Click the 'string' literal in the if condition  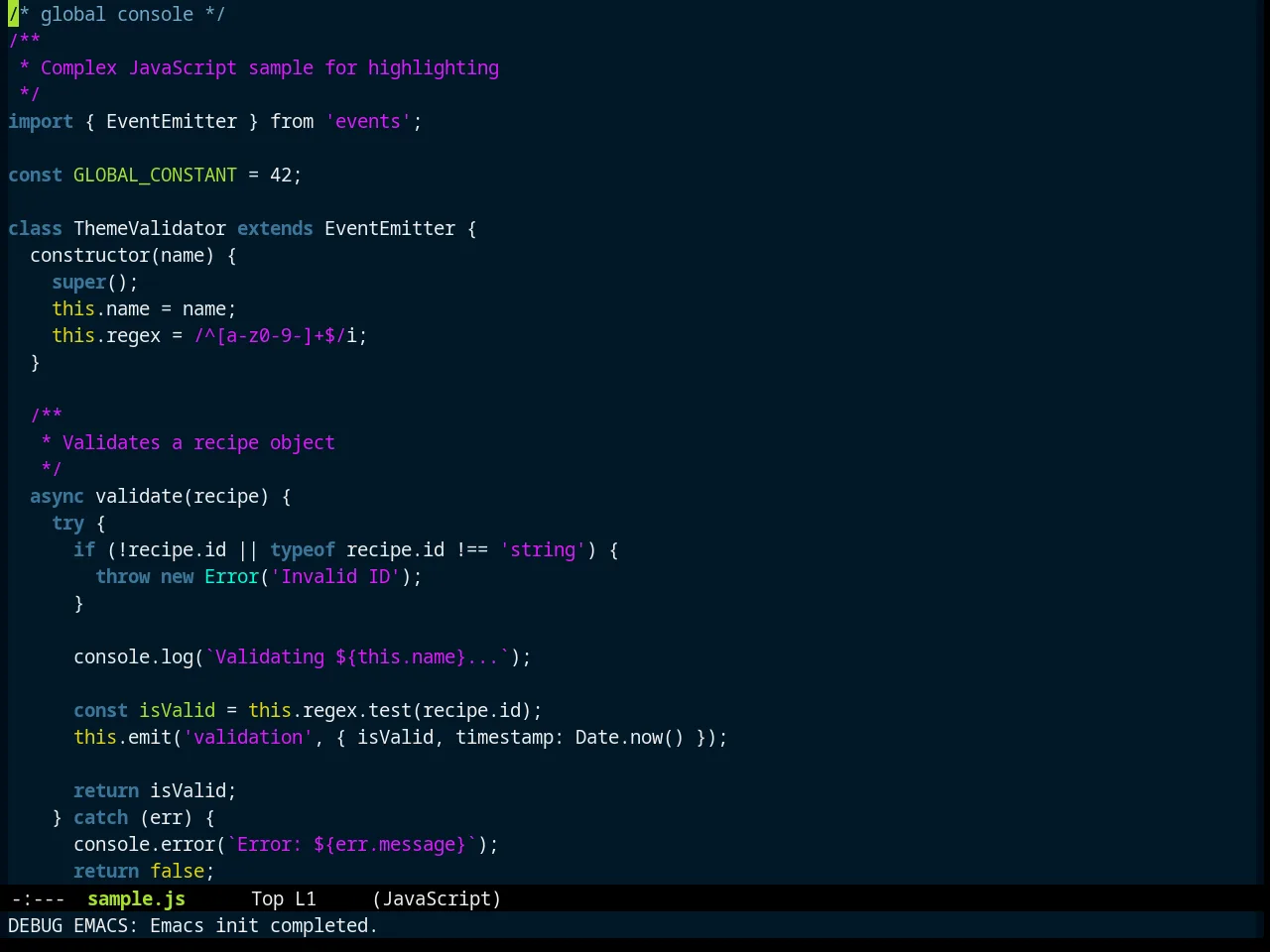coord(543,549)
